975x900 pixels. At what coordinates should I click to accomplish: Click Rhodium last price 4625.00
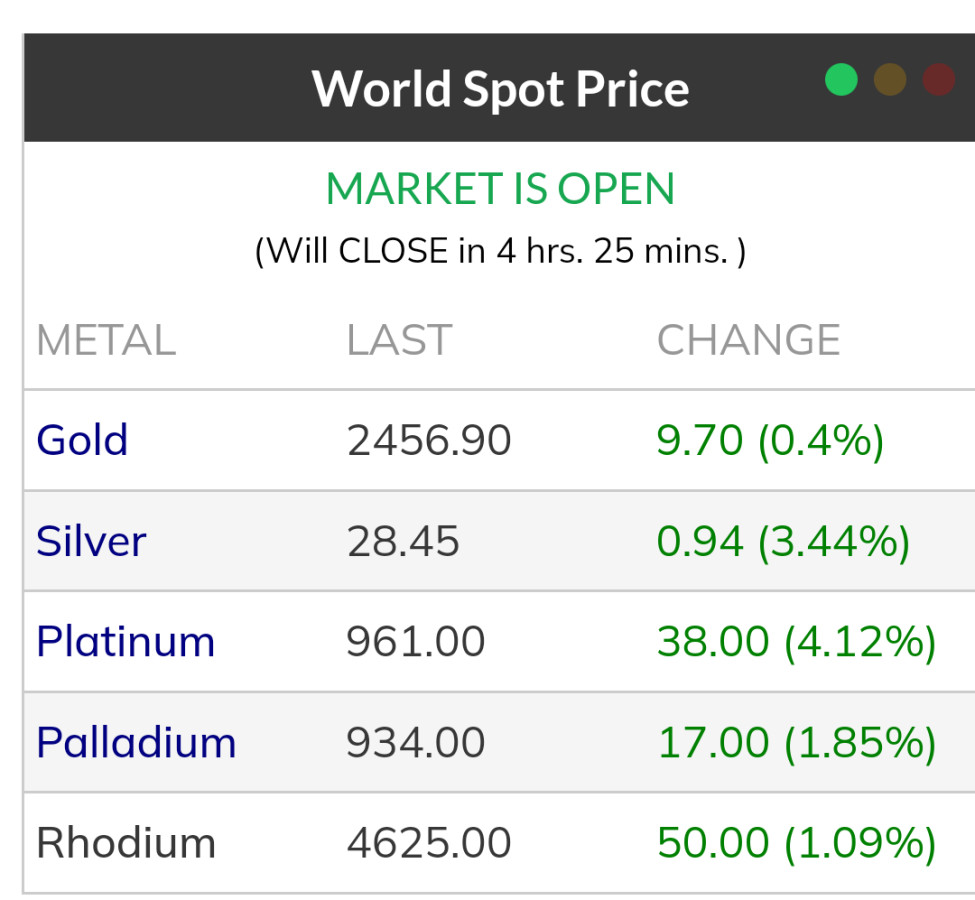(429, 843)
